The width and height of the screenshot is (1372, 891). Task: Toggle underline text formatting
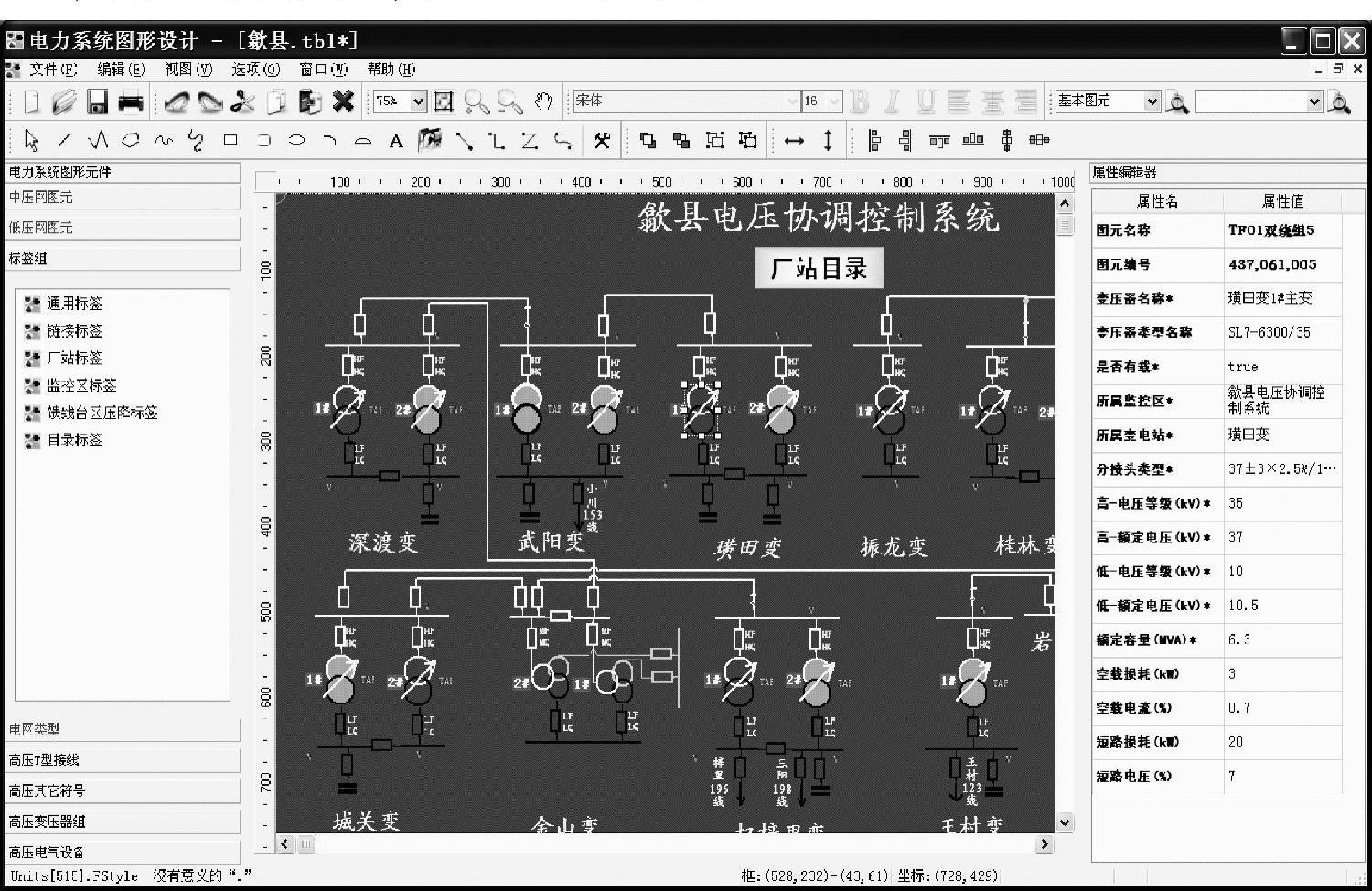coord(926,102)
